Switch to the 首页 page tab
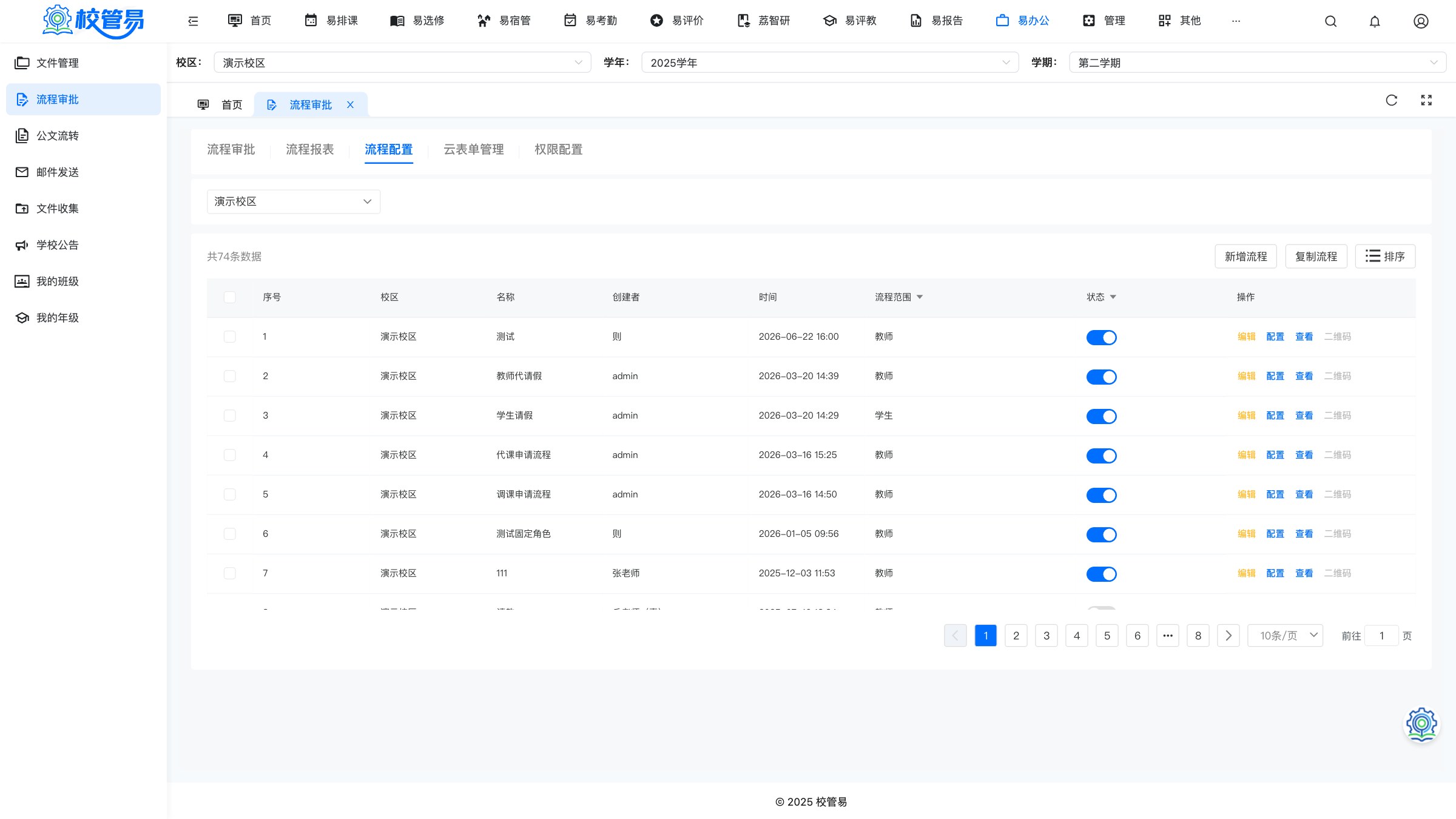 (220, 105)
